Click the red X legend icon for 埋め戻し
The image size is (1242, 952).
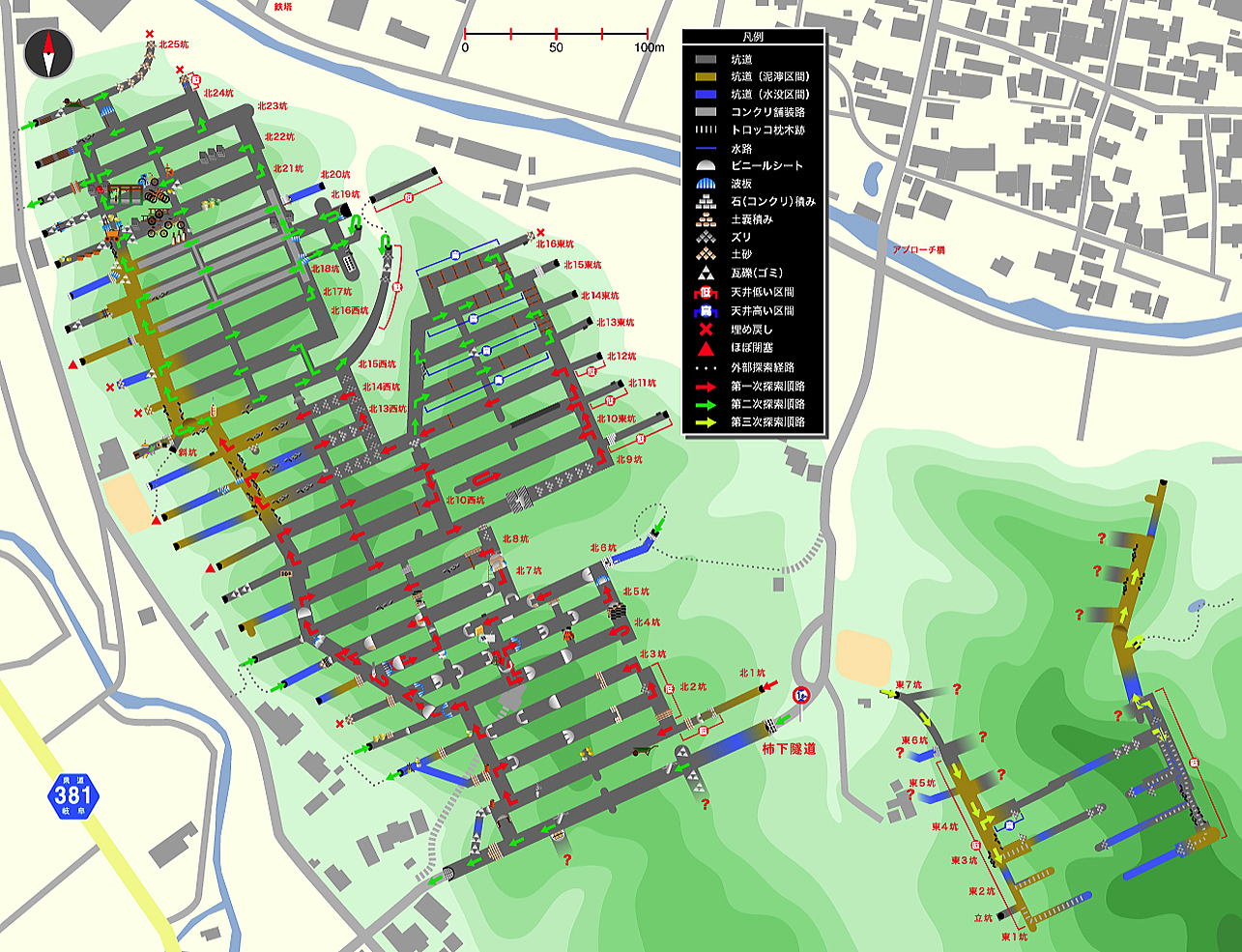pos(707,330)
